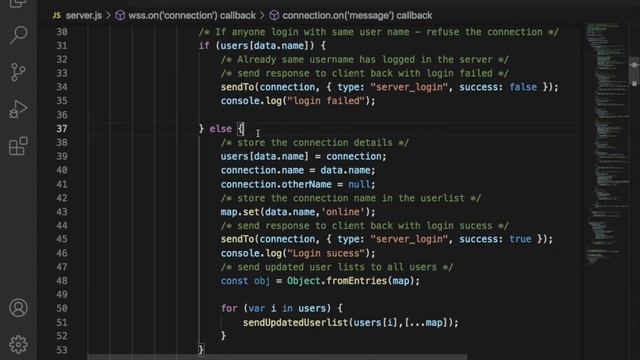Click the "null" keyword on line 41
The height and width of the screenshot is (360, 640).
click(359, 184)
